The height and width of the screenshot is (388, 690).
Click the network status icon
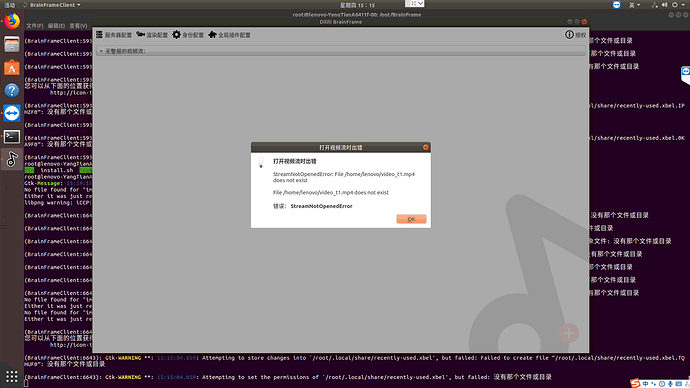click(654, 5)
